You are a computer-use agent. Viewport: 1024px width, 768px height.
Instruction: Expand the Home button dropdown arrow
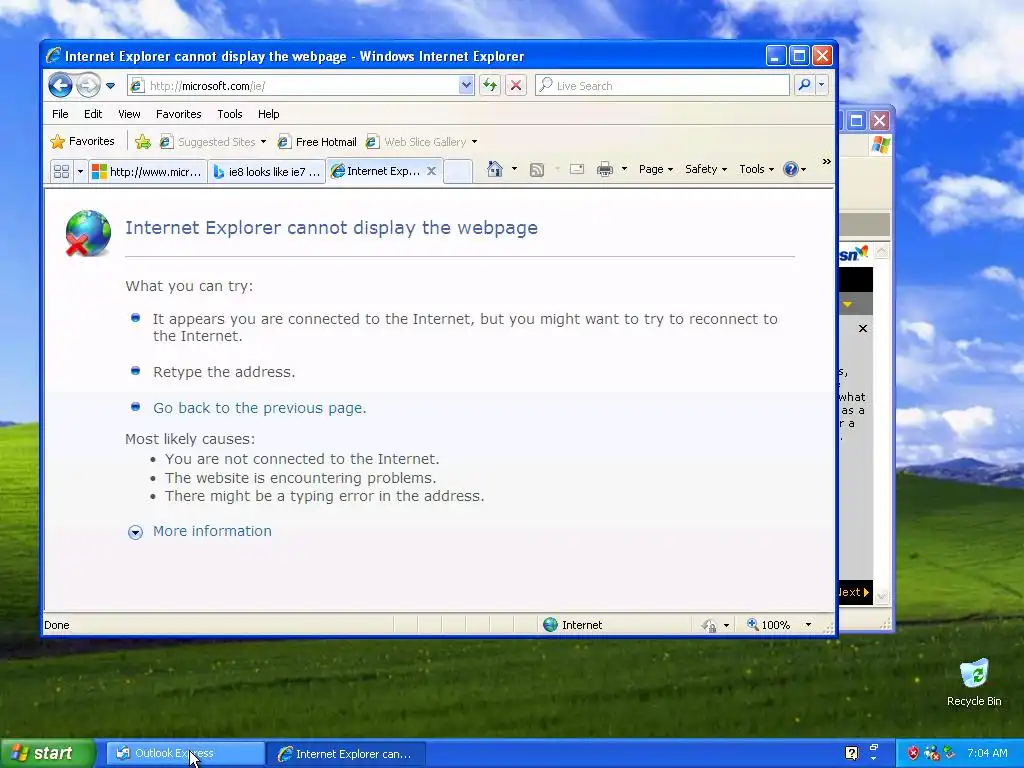514,169
